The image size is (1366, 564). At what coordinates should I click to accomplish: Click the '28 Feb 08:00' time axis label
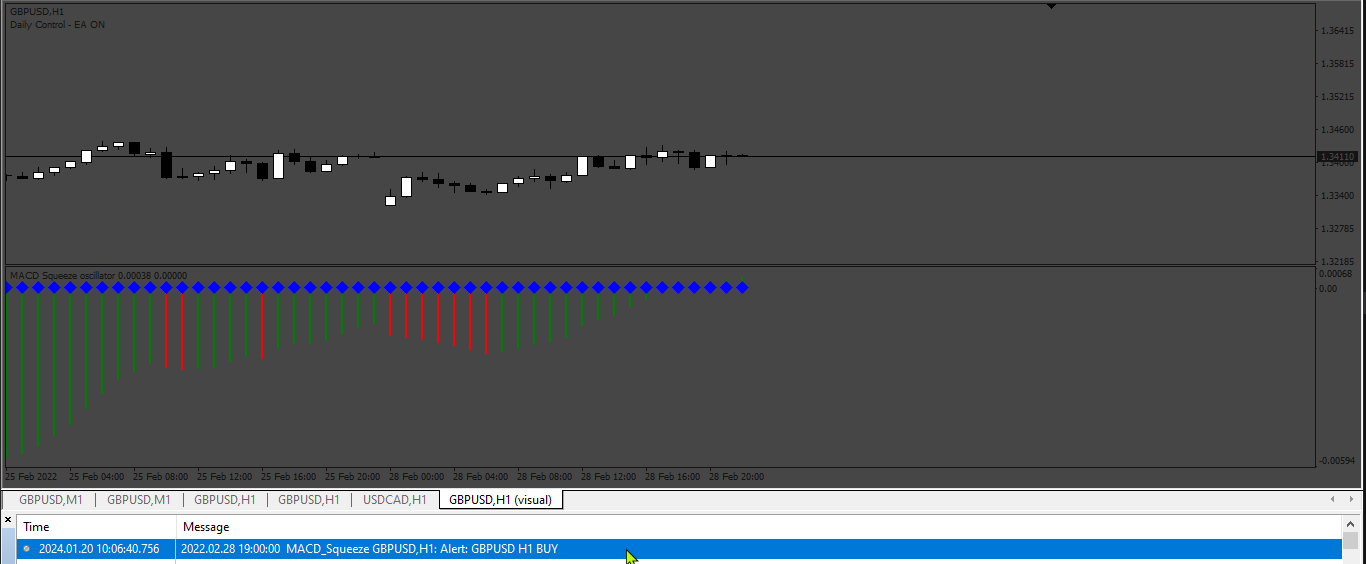545,477
